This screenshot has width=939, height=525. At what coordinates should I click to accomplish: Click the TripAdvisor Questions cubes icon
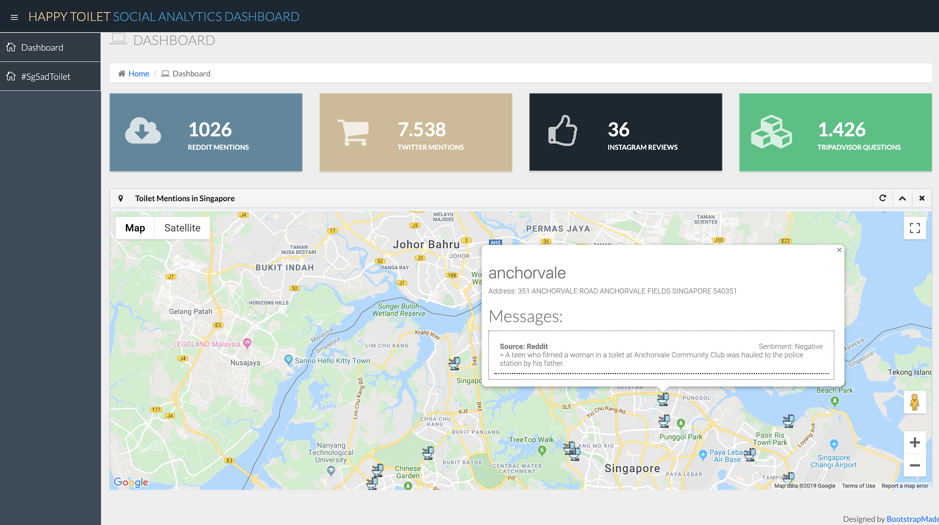771,132
